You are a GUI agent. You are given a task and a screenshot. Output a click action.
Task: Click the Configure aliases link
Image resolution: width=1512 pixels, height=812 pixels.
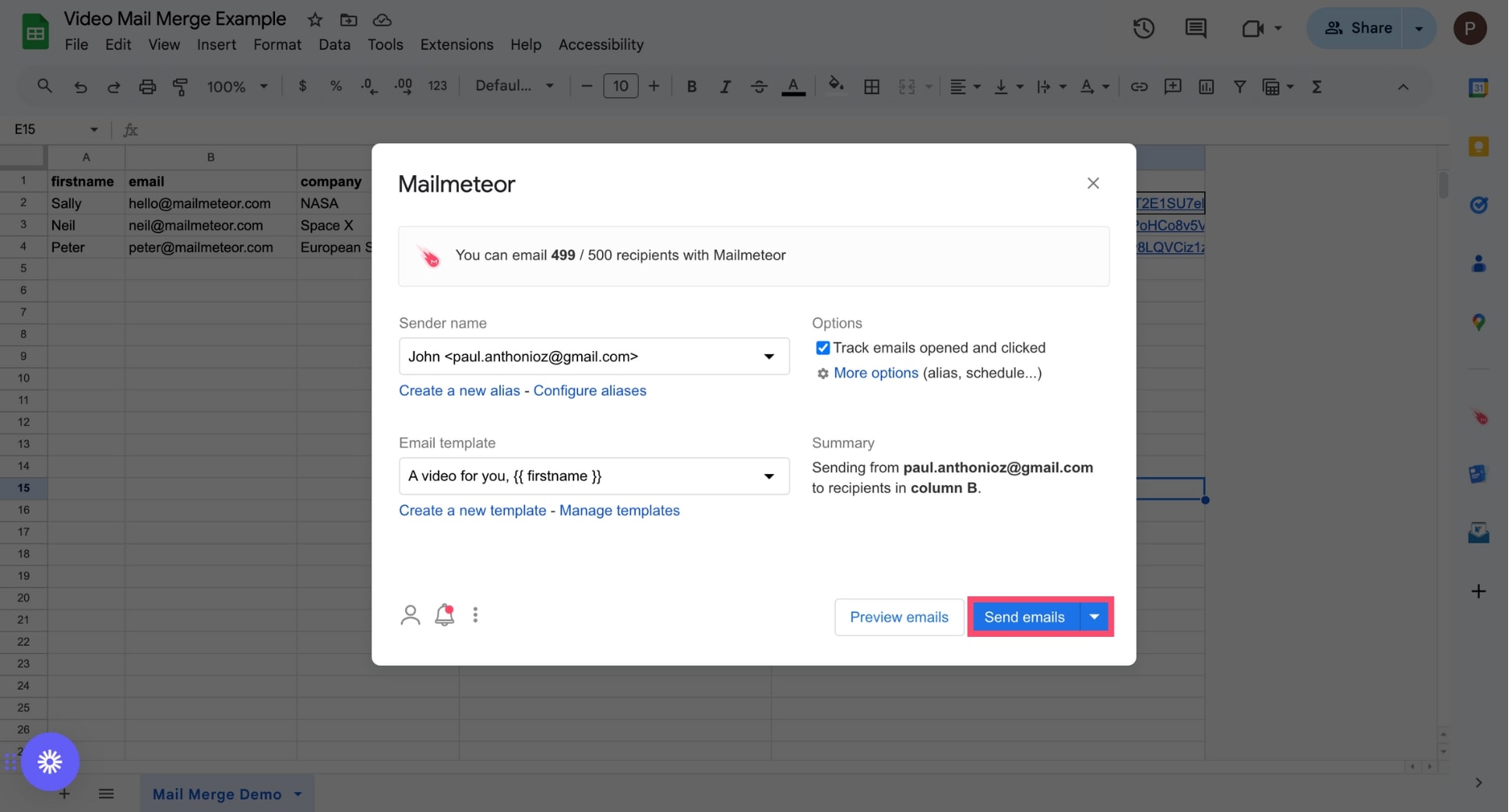[590, 391]
